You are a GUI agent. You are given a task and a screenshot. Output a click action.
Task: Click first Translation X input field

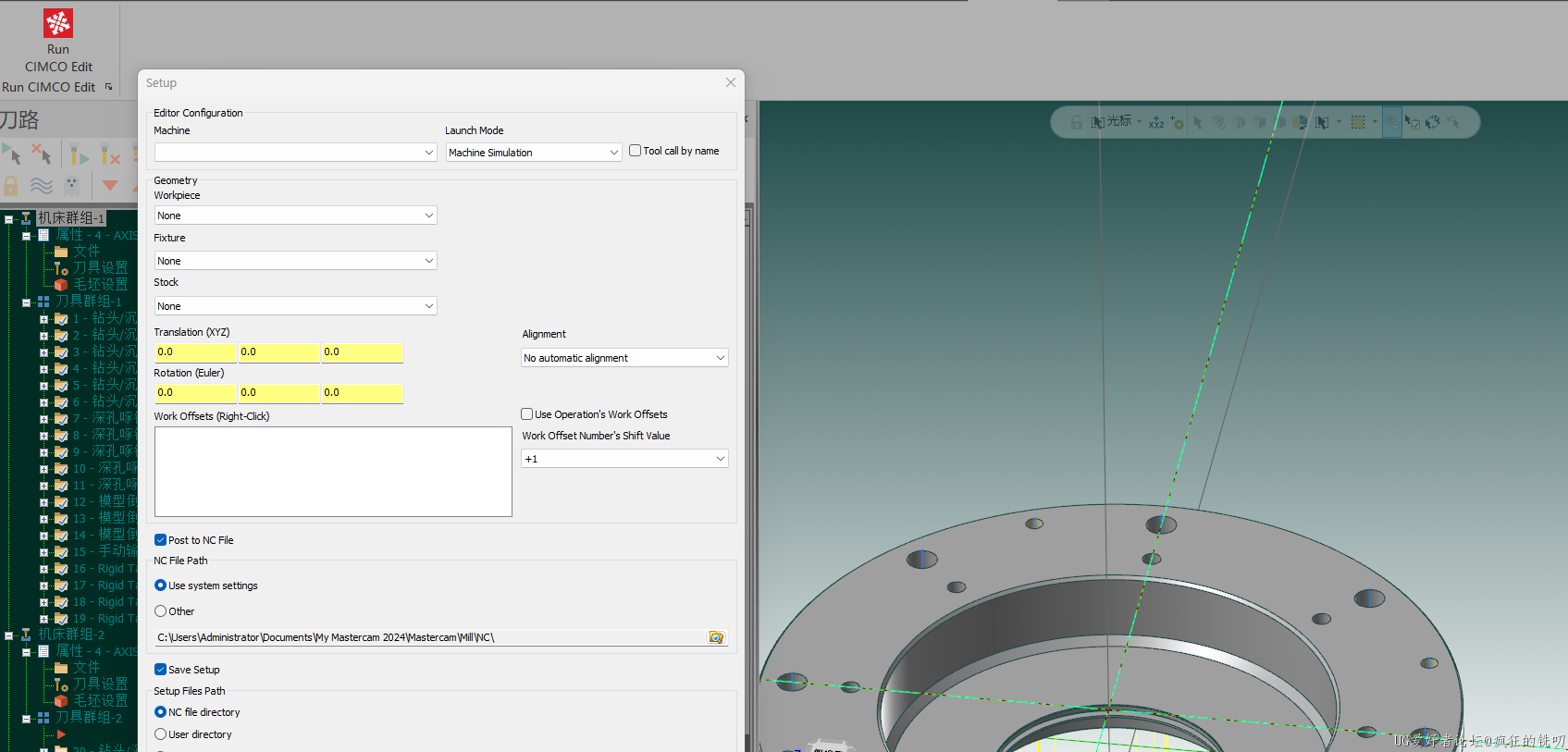pyautogui.click(x=195, y=352)
